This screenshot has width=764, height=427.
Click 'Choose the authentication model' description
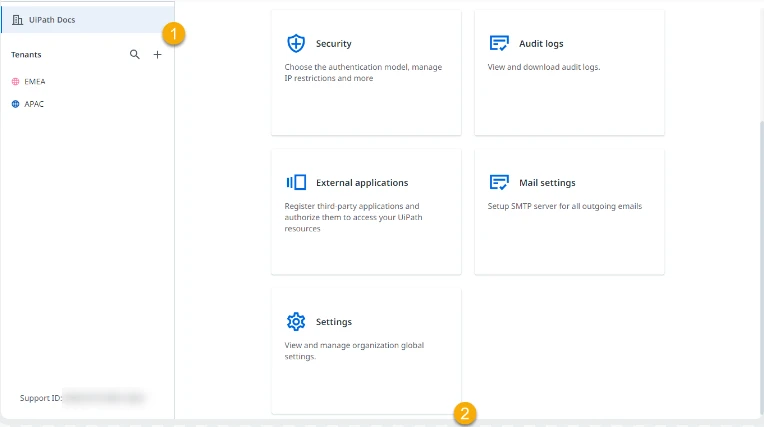[x=363, y=73]
